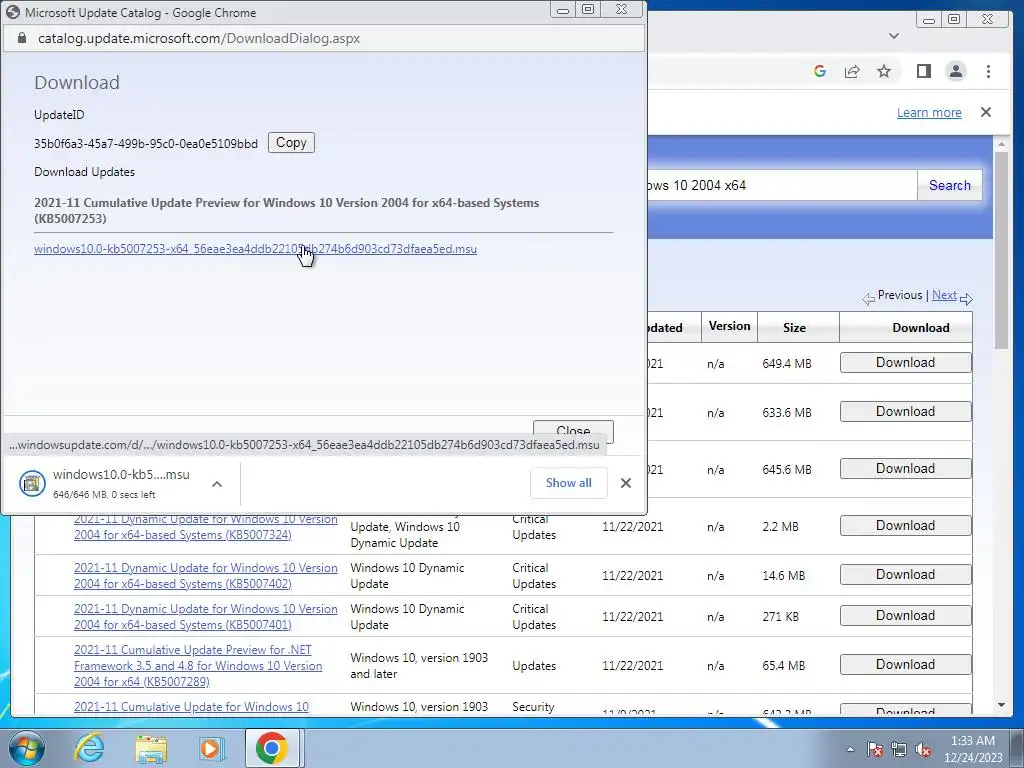Share this page via toolbar share icon
Image resolution: width=1024 pixels, height=768 pixels.
pyautogui.click(x=852, y=71)
